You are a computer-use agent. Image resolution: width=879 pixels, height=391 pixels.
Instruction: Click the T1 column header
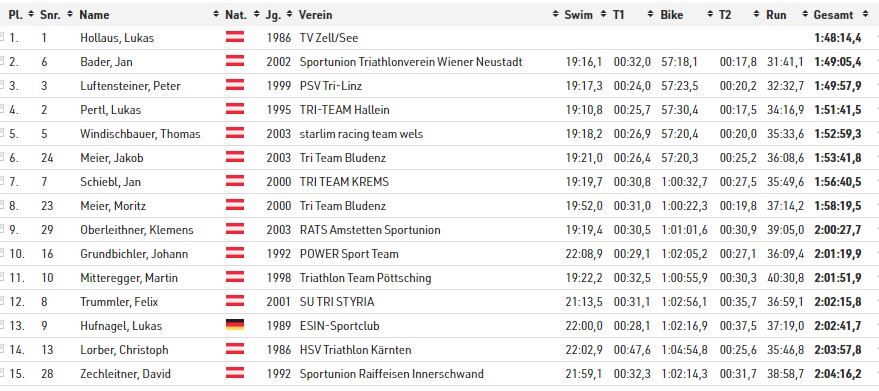click(618, 15)
